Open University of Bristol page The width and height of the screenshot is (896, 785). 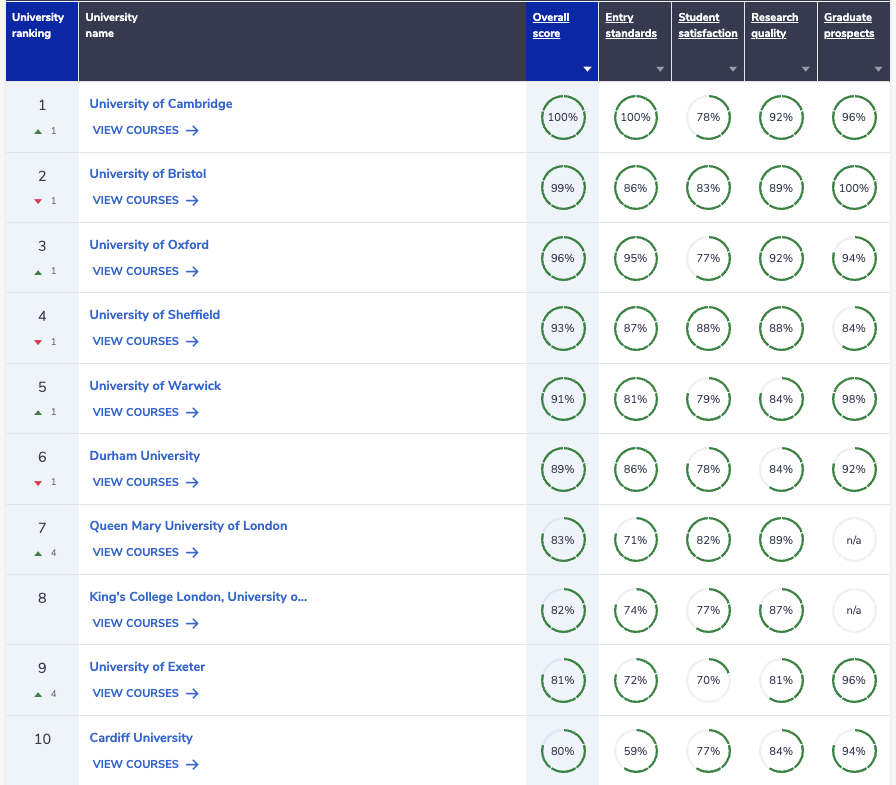(x=147, y=174)
